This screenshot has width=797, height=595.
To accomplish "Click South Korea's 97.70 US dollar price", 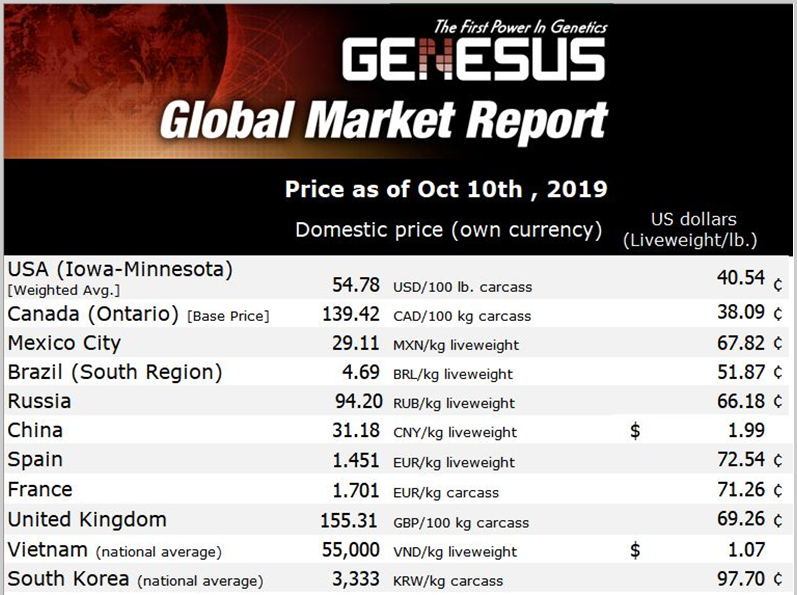I will tap(741, 580).
